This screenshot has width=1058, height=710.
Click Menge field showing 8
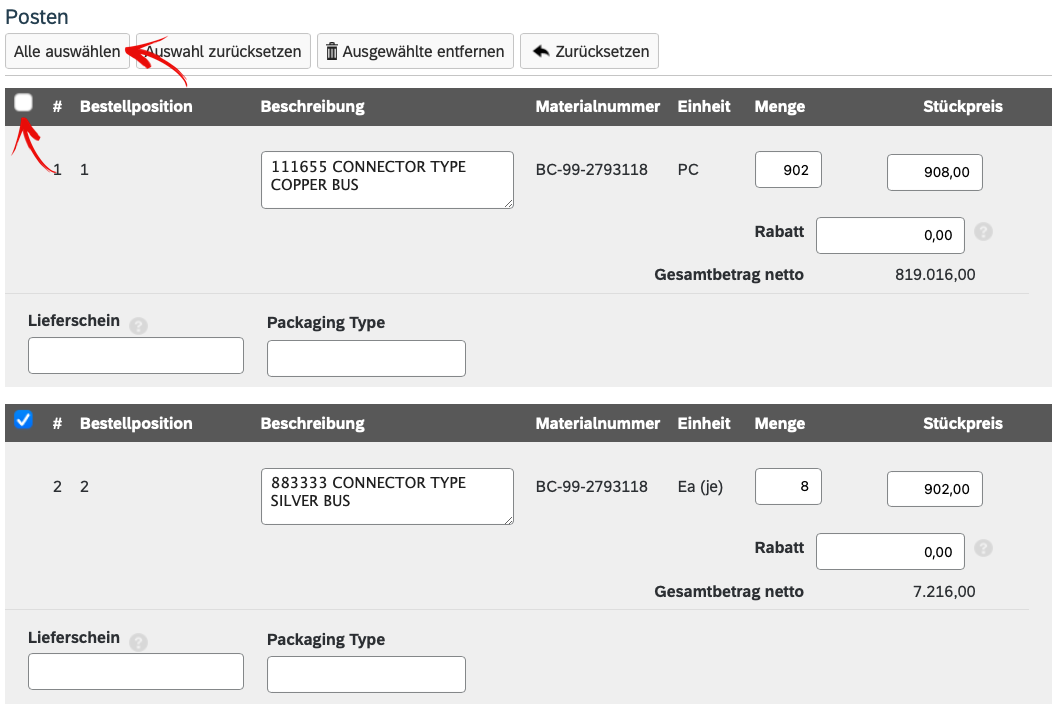[x=788, y=487]
